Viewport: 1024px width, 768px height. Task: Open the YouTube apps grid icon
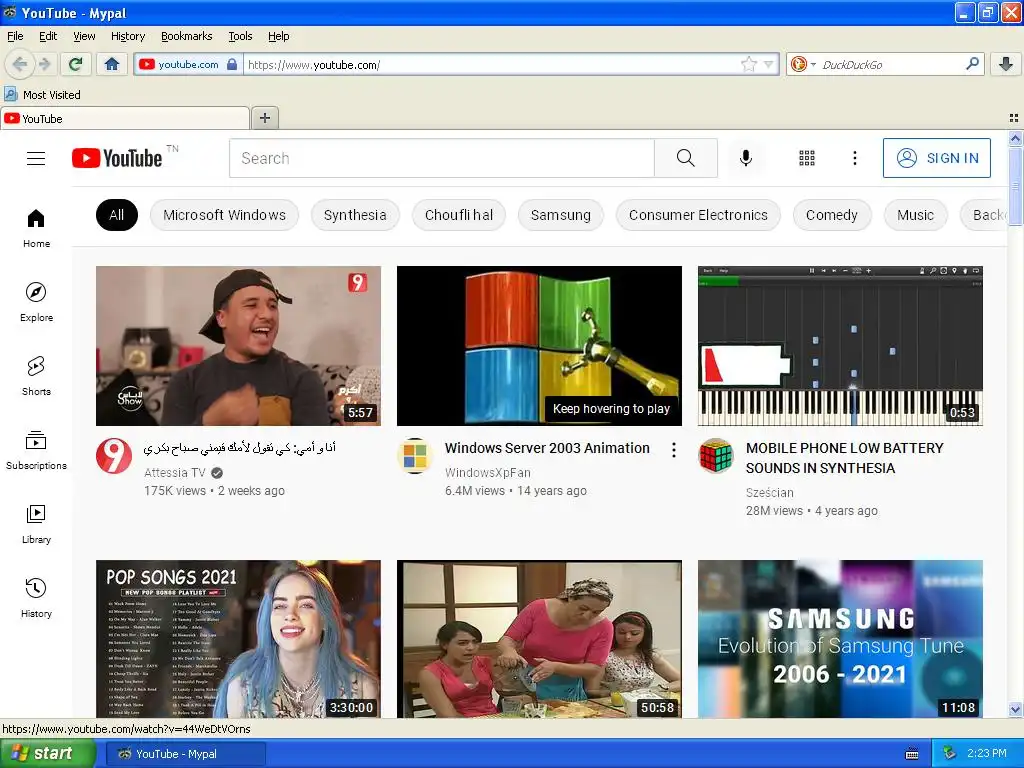(x=807, y=158)
